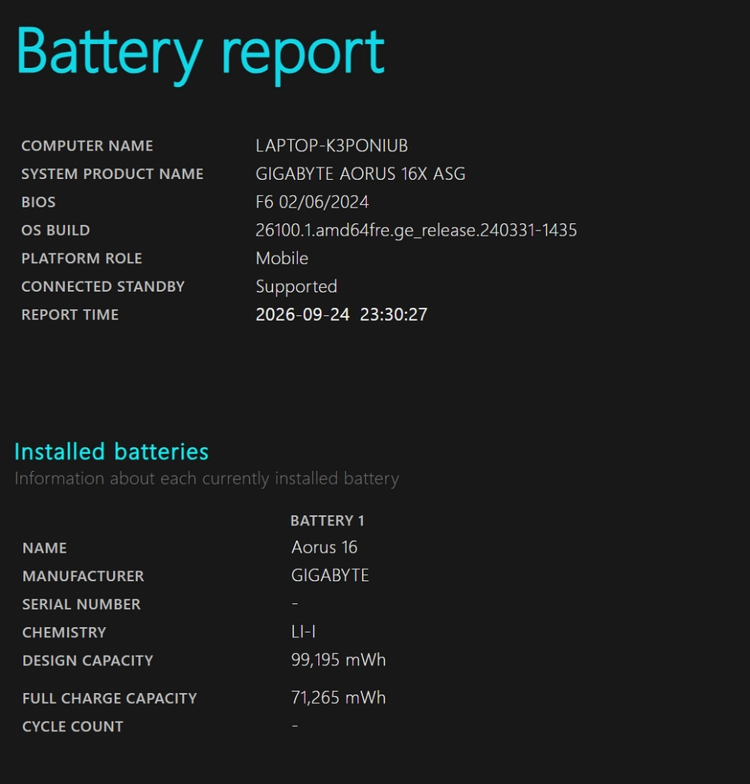750x784 pixels.
Task: Select OS build 26100.1.amd64fre.ge_release value
Action: click(x=416, y=230)
